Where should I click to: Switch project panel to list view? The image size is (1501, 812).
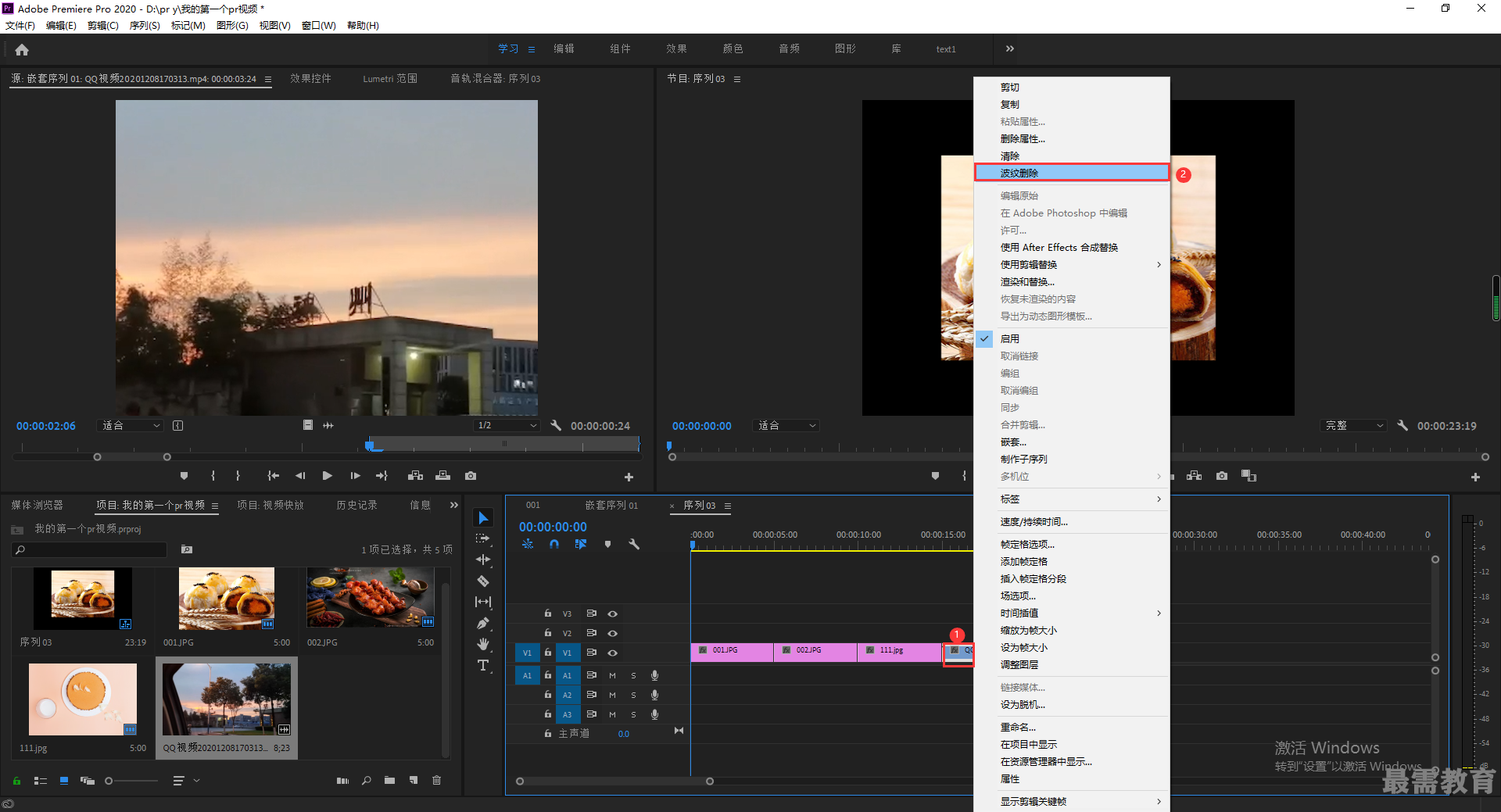tap(41, 780)
